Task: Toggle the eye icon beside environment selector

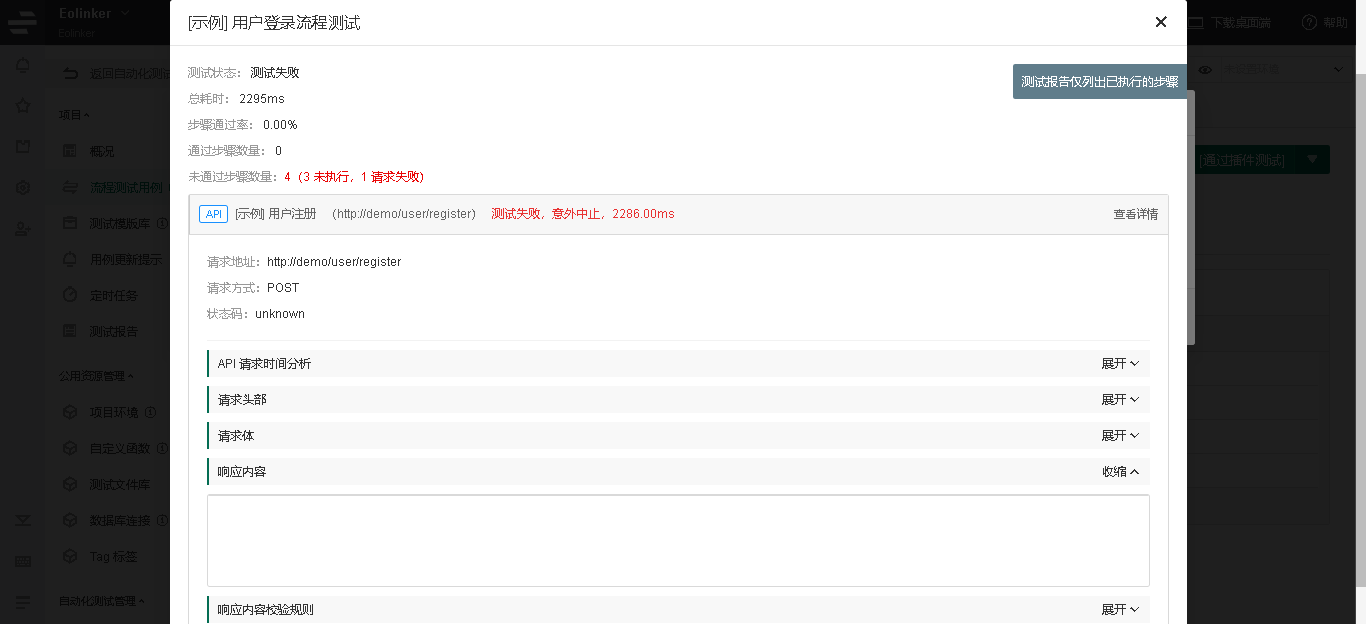Action: coord(1205,69)
